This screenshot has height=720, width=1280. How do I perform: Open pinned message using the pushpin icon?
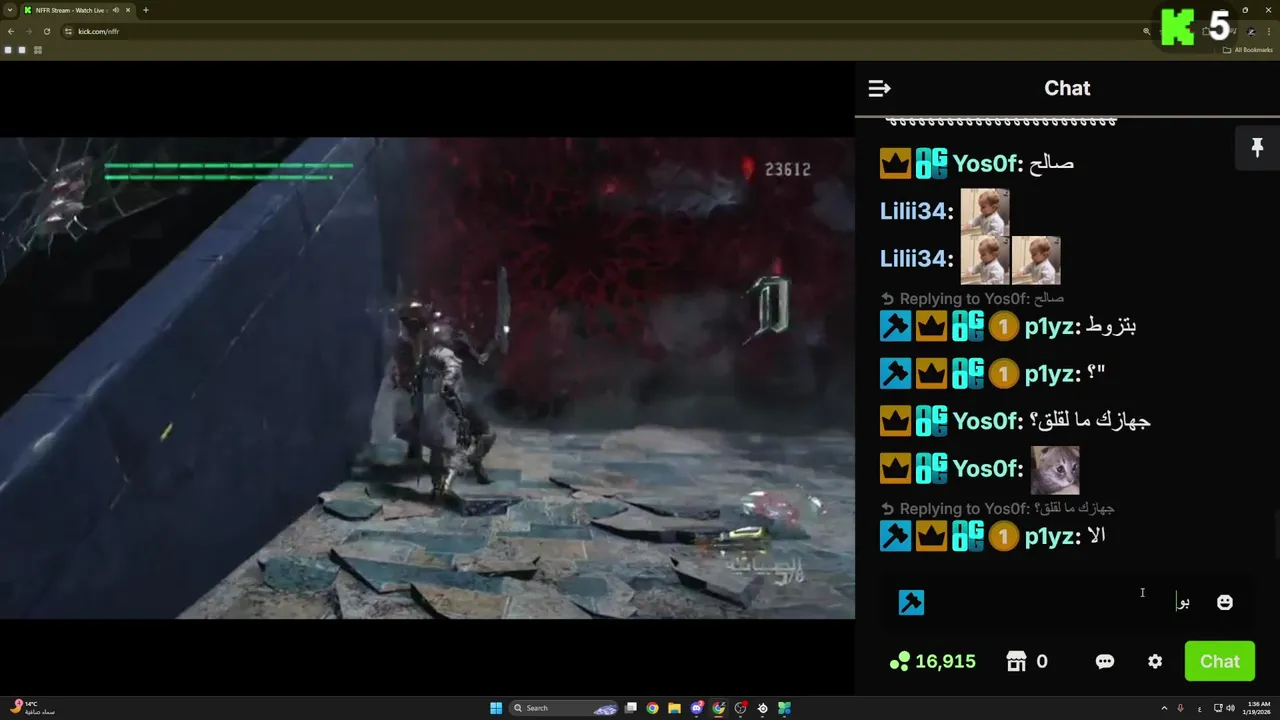click(1257, 148)
